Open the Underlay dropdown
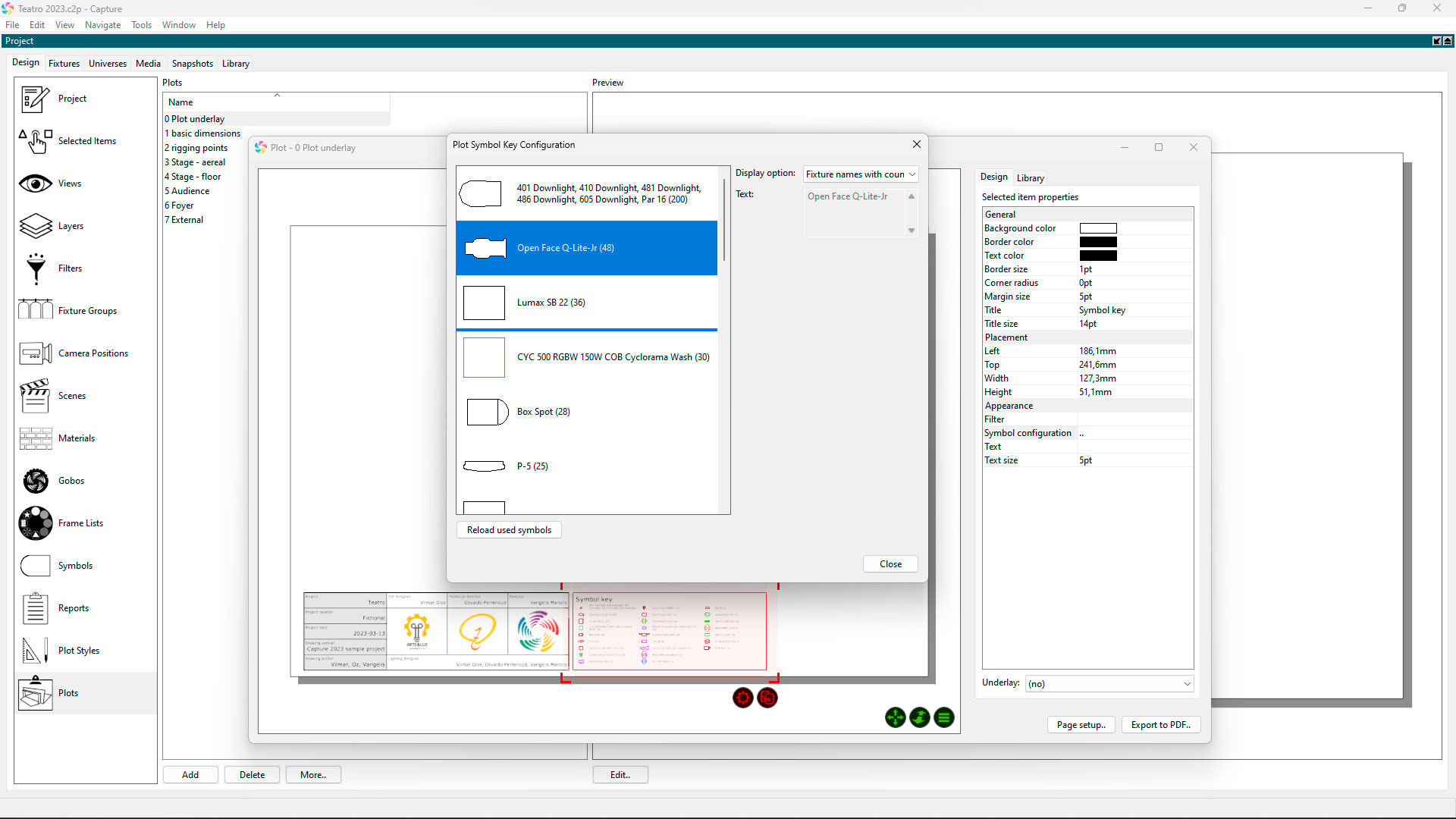 coord(1109,684)
